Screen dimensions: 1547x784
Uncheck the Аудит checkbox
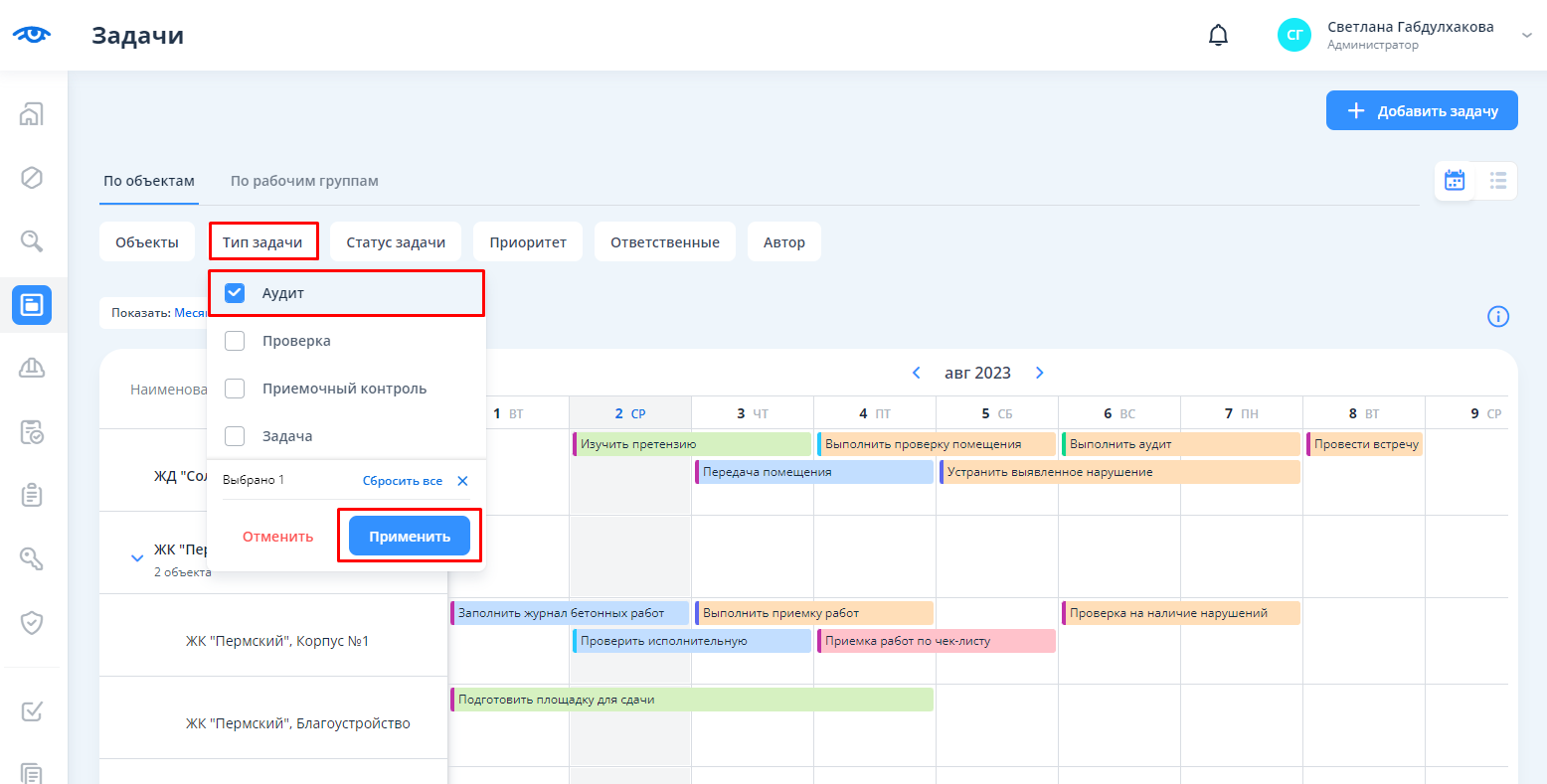click(235, 293)
